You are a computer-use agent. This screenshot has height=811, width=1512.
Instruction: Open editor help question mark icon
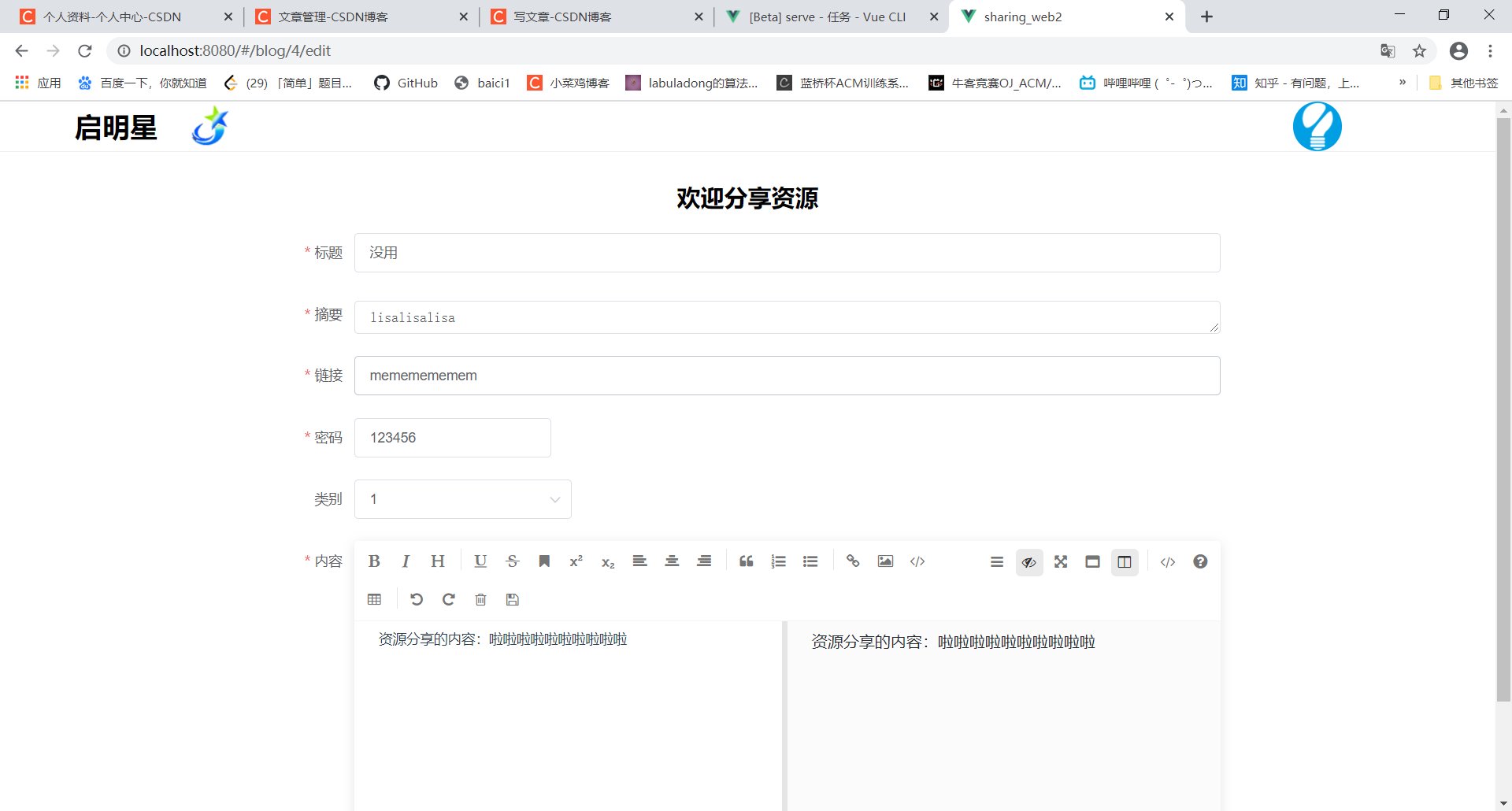pos(1200,561)
